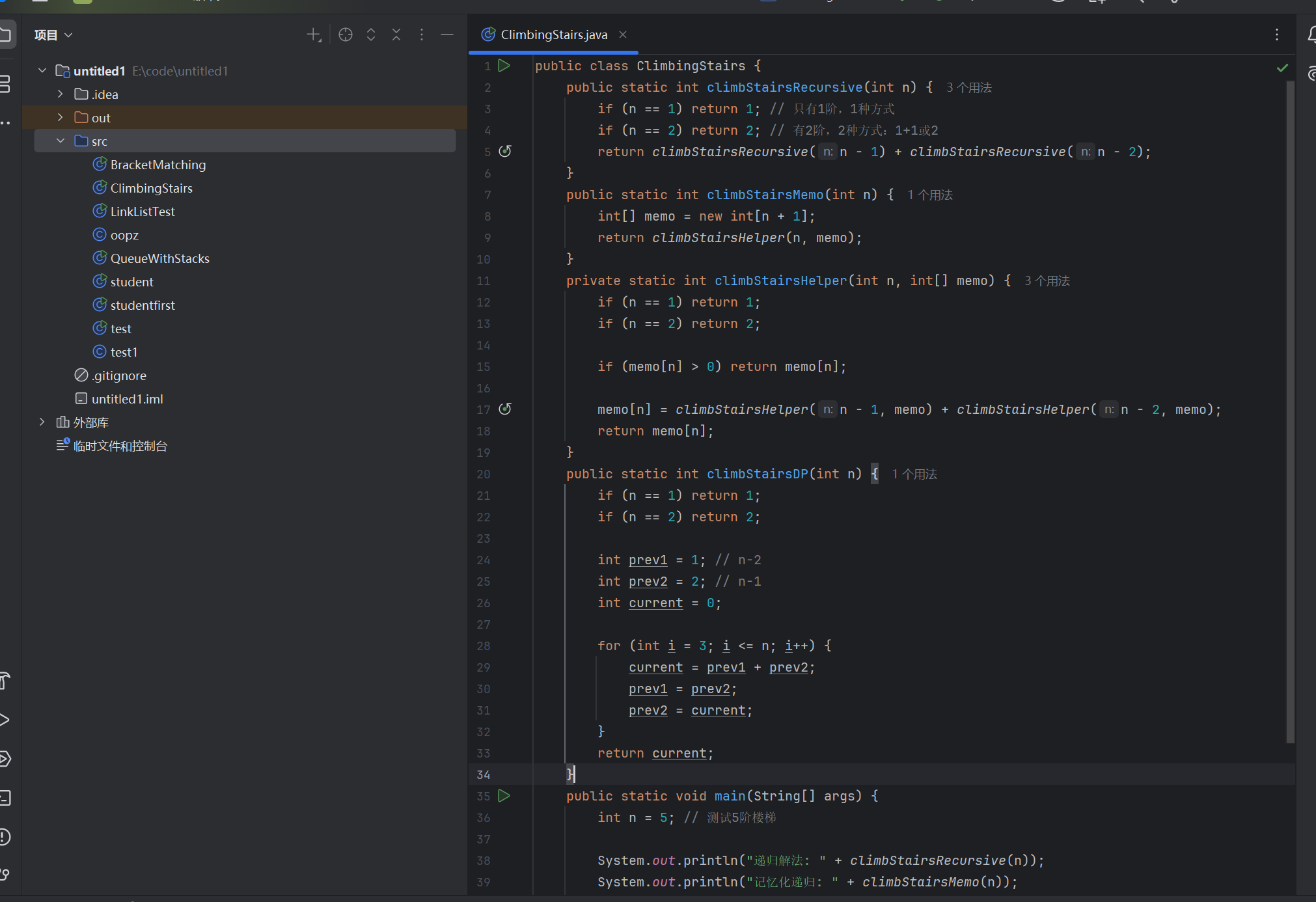Click the new file plus icon in project panel
Screen dimensions: 1316x902
[314, 35]
